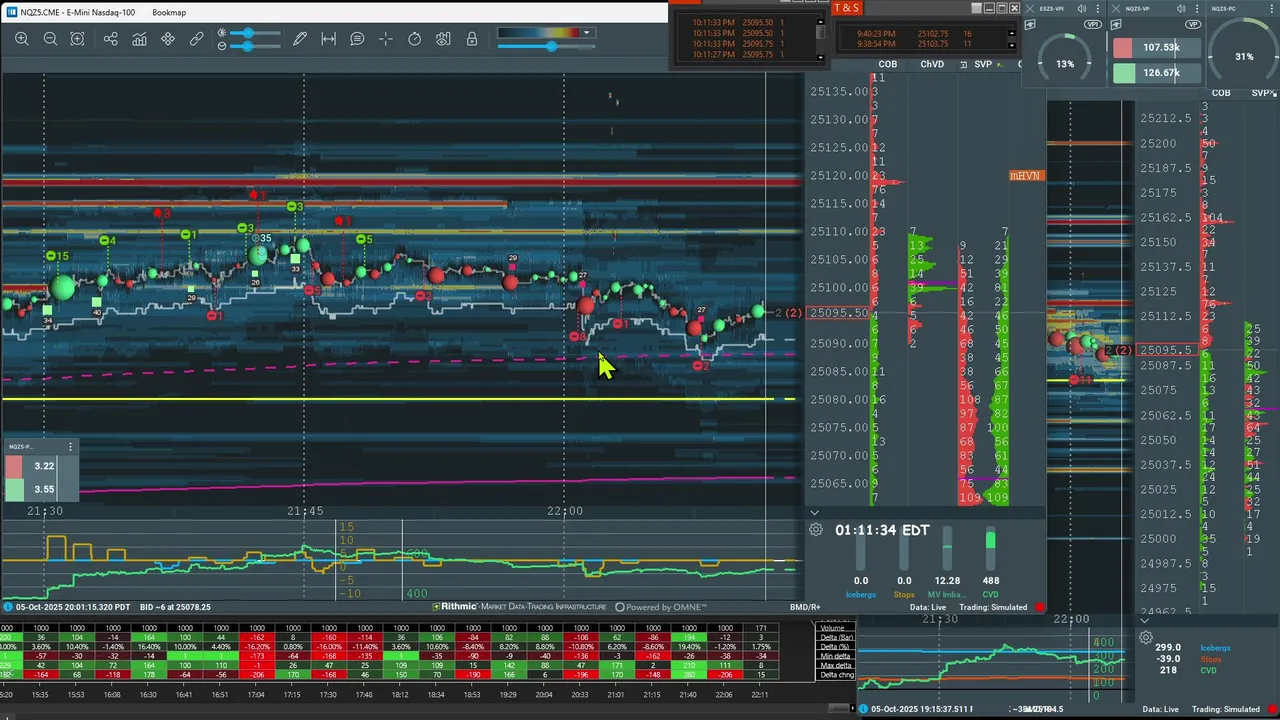The width and height of the screenshot is (1280, 720).
Task: Click the owl icon in toolbar
Action: (443, 39)
